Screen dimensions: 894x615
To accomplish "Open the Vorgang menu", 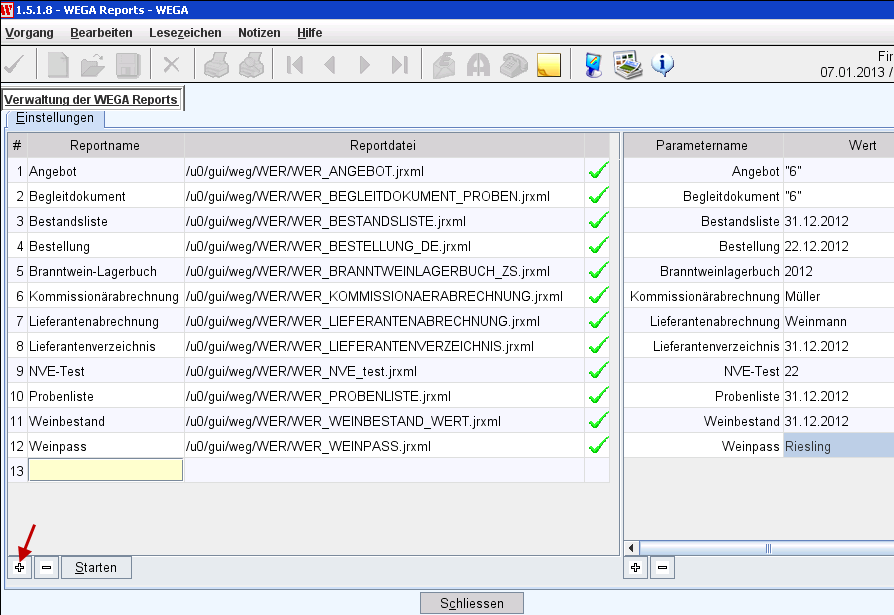I will [29, 33].
